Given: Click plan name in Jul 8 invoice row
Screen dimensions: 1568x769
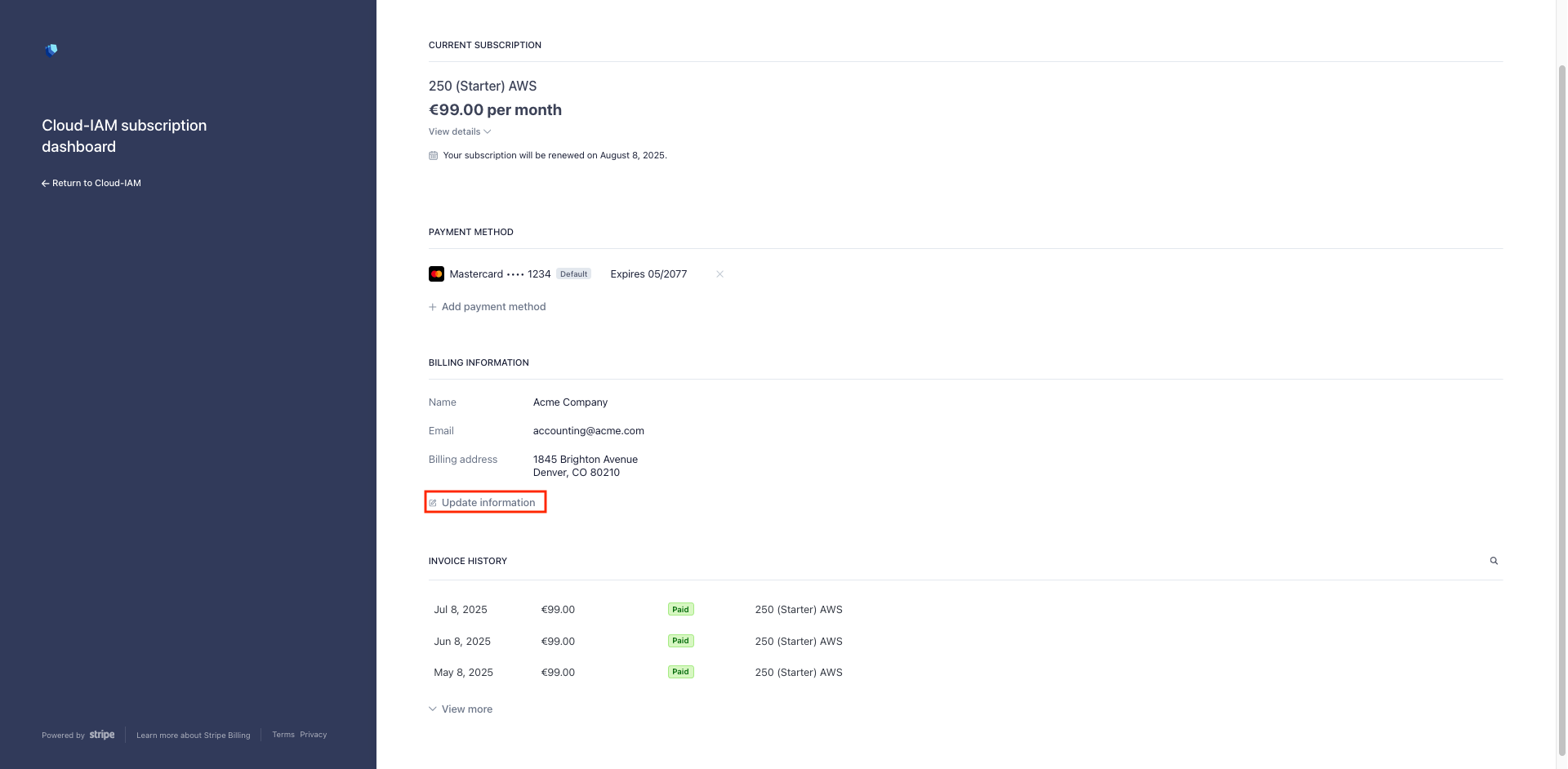Looking at the screenshot, I should [799, 610].
